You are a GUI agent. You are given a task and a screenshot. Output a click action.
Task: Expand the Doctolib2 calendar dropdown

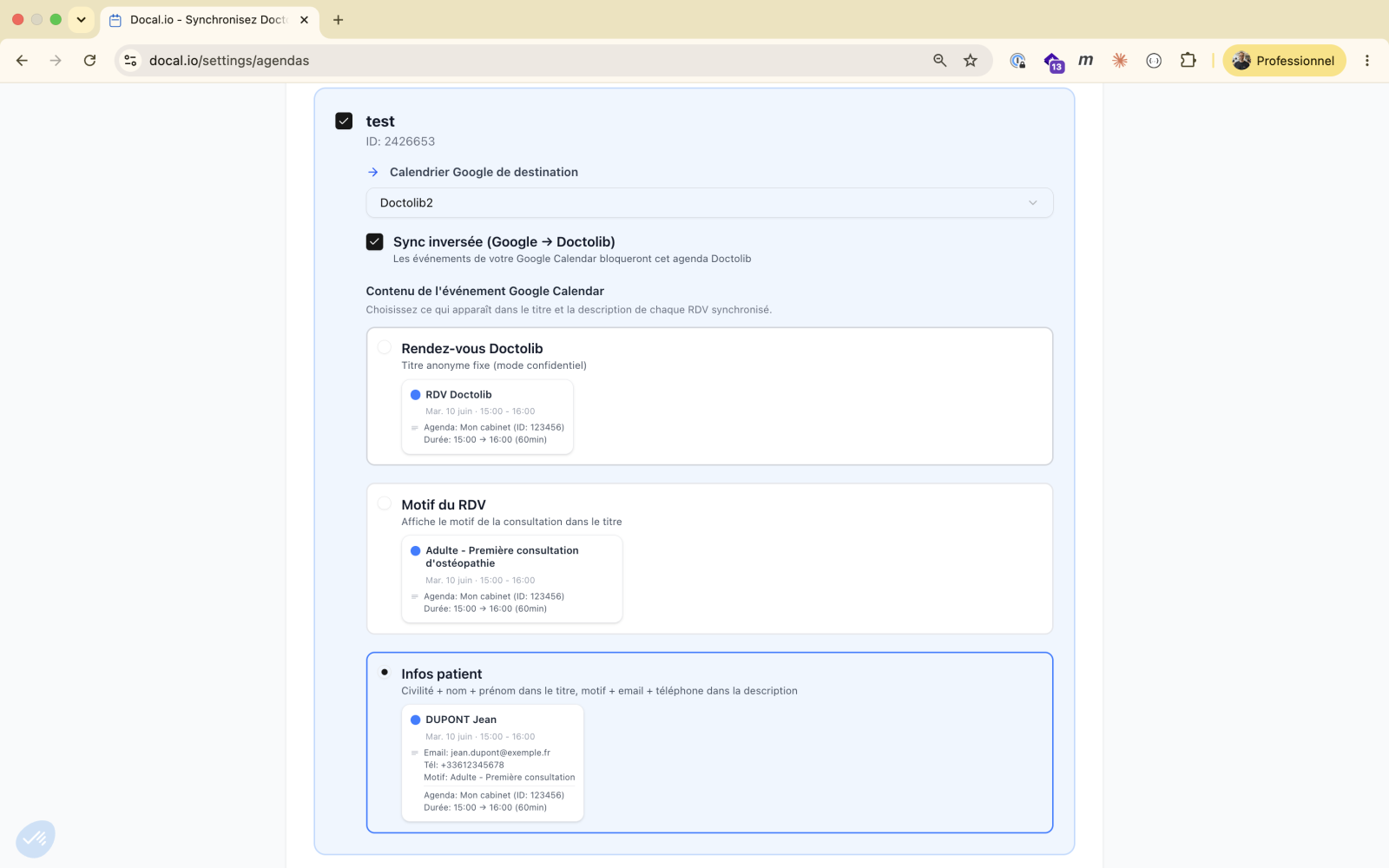click(x=709, y=203)
